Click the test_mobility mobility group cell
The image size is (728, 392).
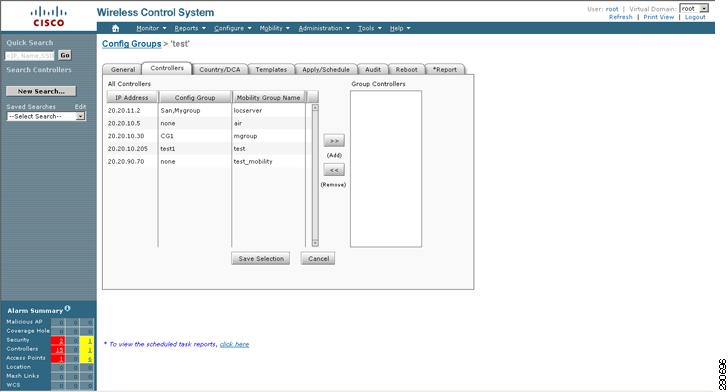click(x=253, y=162)
